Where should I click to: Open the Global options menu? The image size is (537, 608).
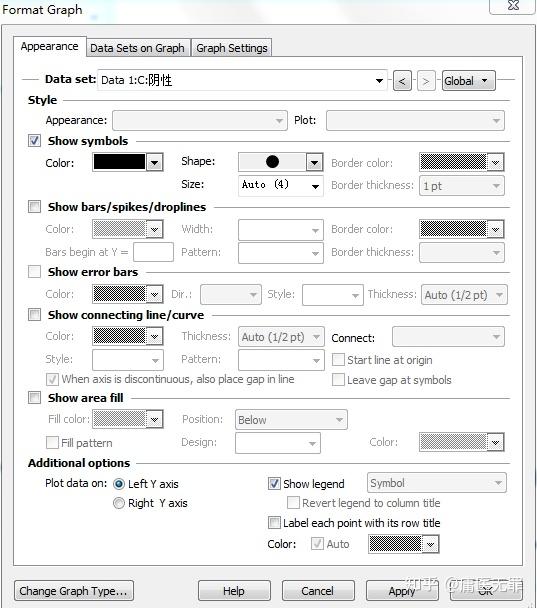pos(468,81)
